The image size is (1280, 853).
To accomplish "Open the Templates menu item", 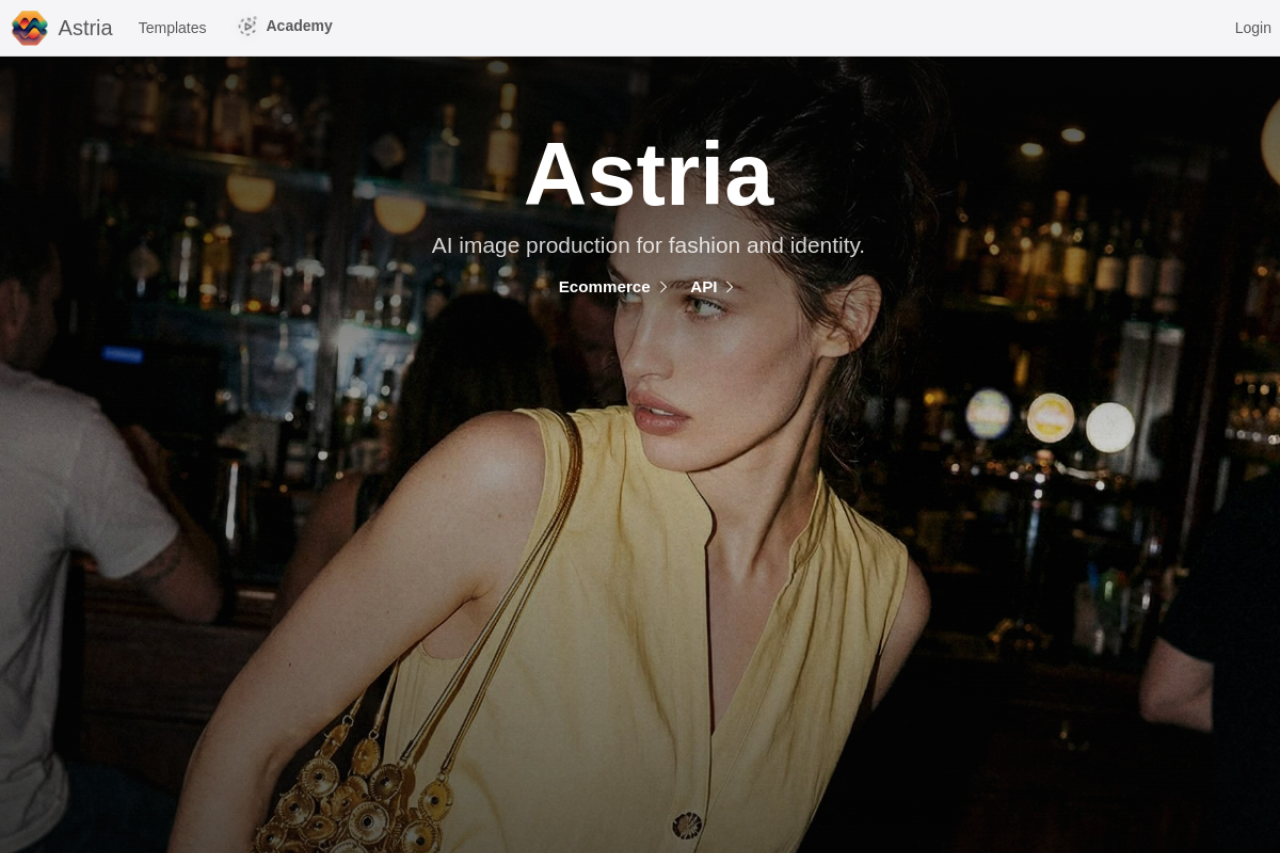I will click(172, 28).
